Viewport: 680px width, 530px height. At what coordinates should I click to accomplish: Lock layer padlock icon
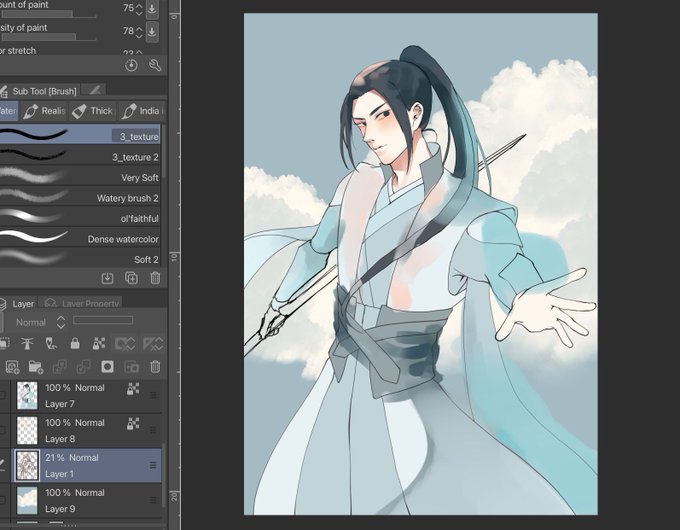tap(75, 344)
